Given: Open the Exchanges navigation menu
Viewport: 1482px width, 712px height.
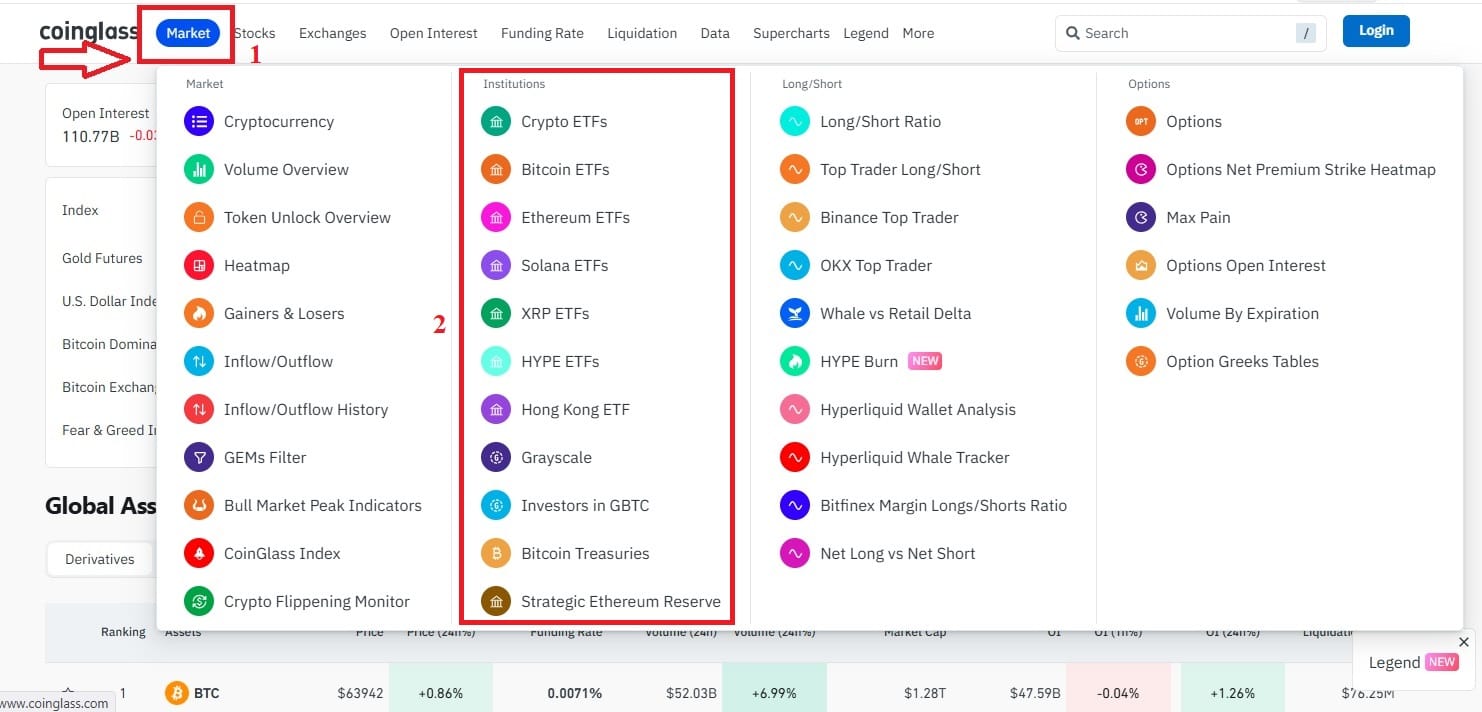Looking at the screenshot, I should [x=333, y=33].
